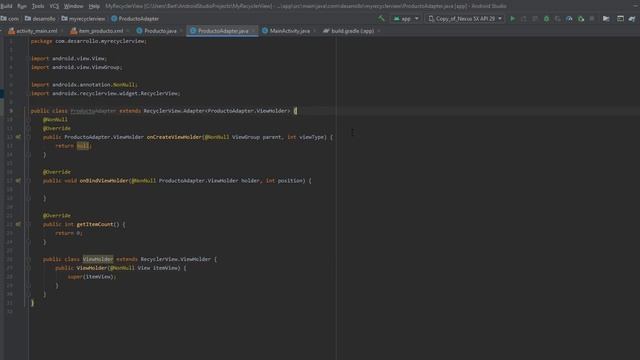The width and height of the screenshot is (640, 360).
Task: Collapse the ViewHolder constructor fold marker
Action: 29,268
